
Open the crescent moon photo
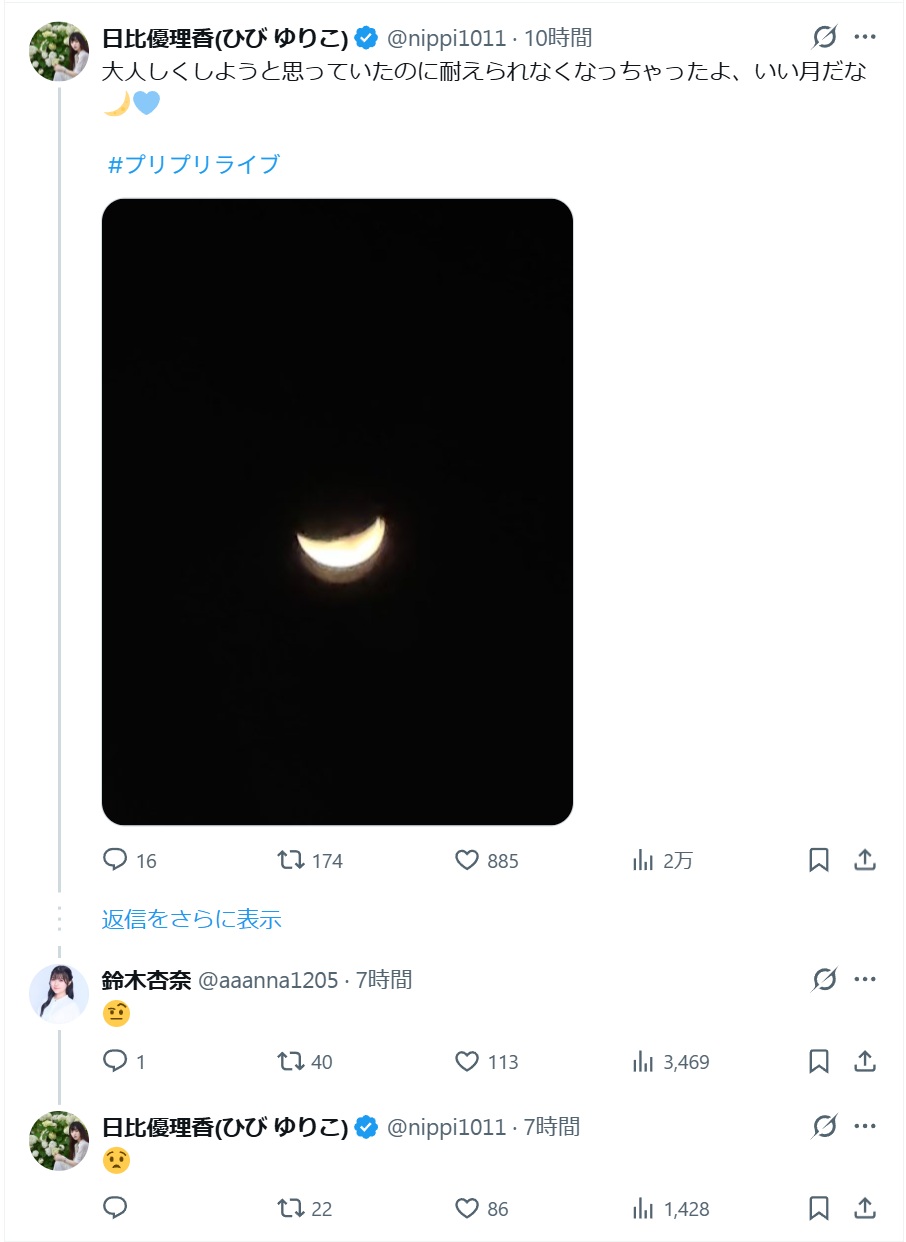pos(337,511)
